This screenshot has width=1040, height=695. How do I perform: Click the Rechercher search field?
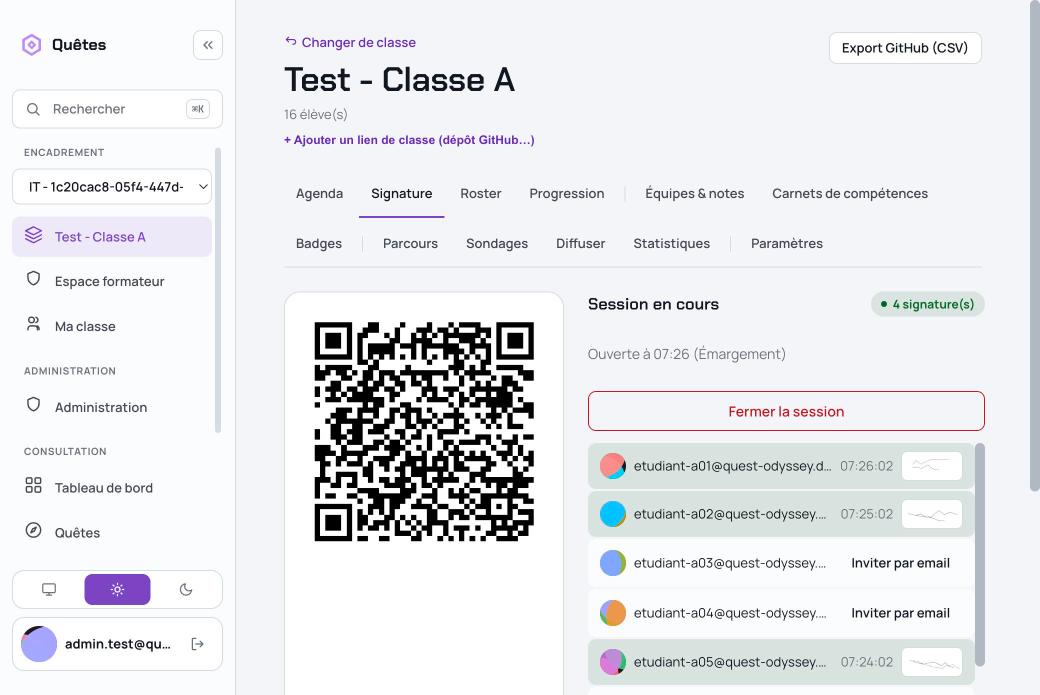[x=117, y=109]
